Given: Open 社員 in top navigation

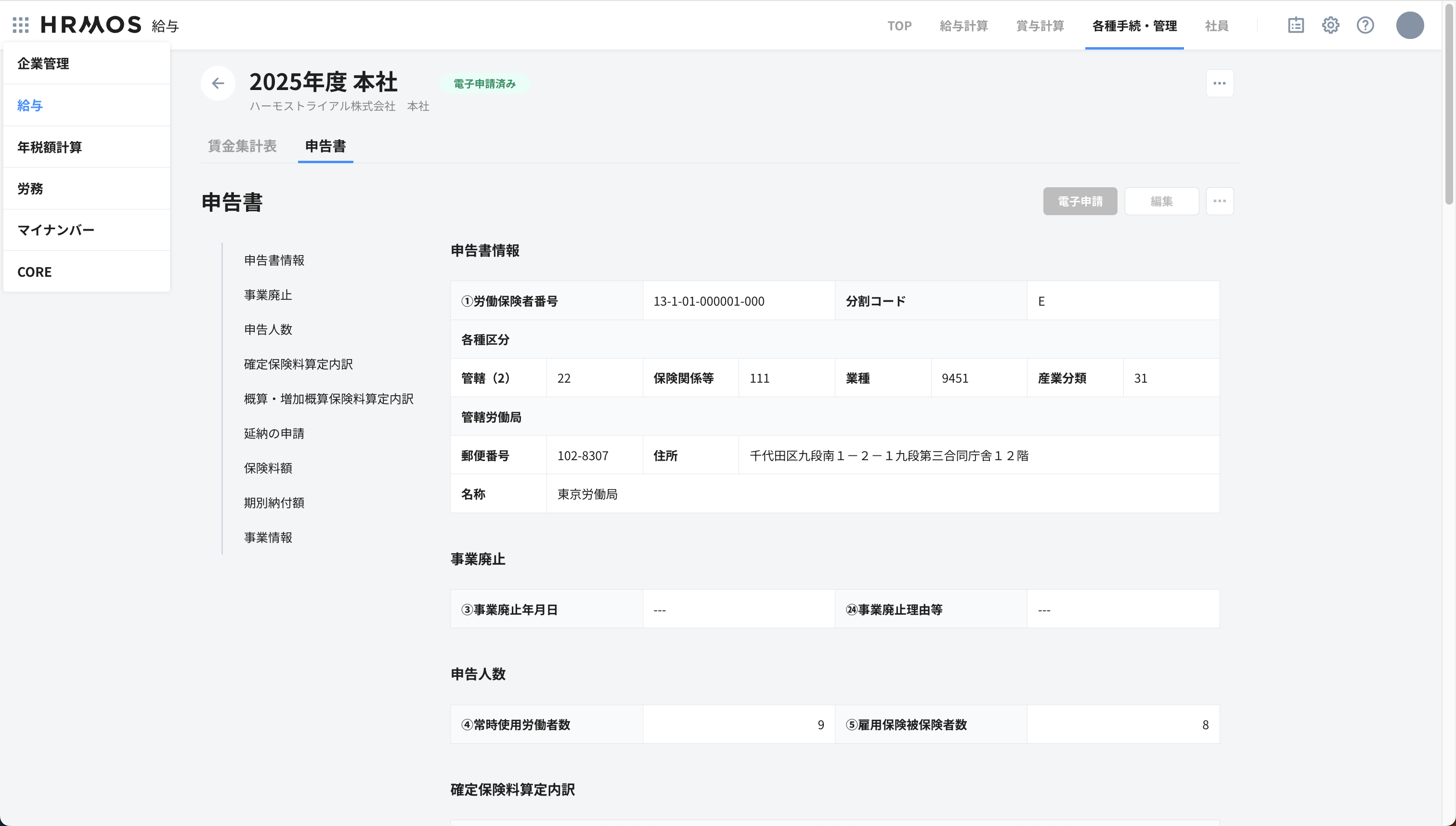Looking at the screenshot, I should 1217,26.
